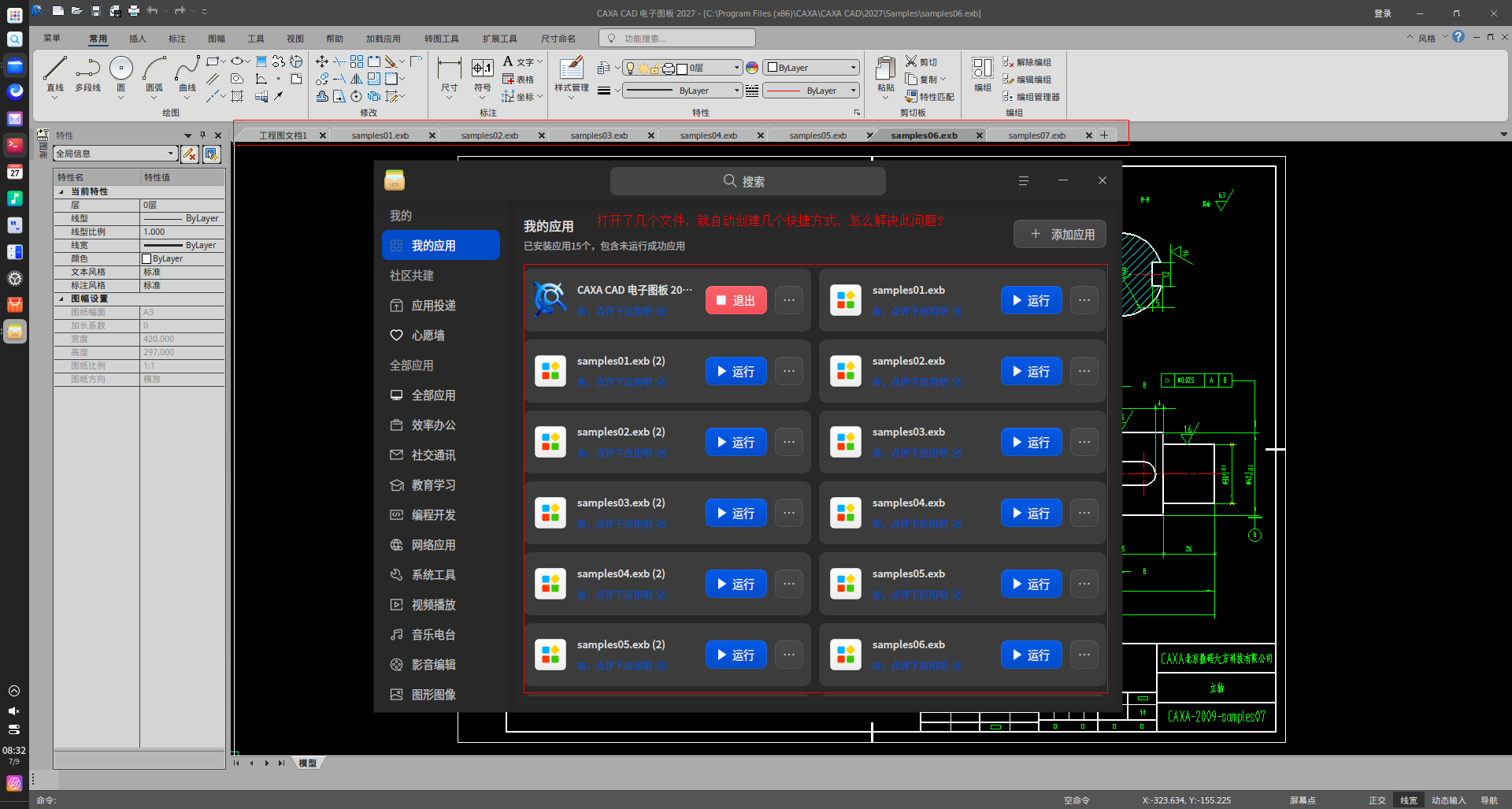This screenshot has width=1512, height=809.
Task: Switch to the samples03.exb document tab
Action: click(599, 135)
